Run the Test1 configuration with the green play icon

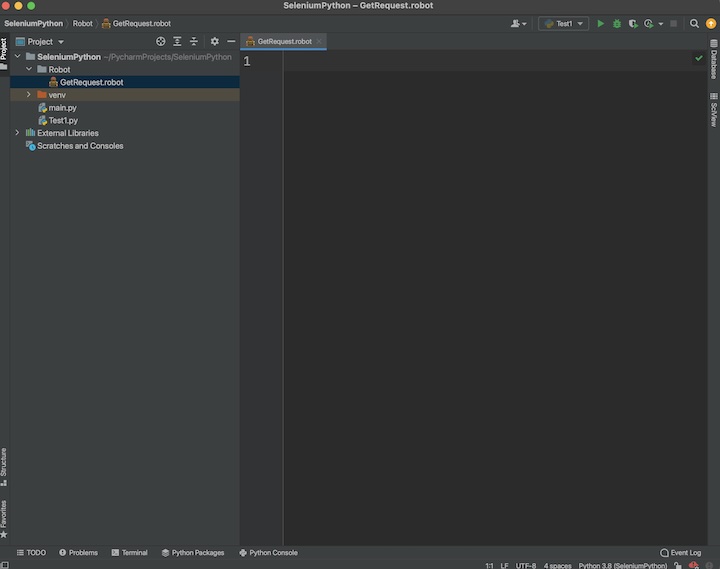[600, 23]
